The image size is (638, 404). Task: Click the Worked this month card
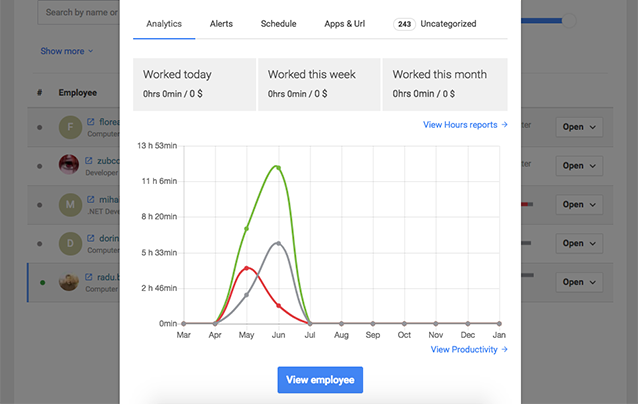point(445,84)
